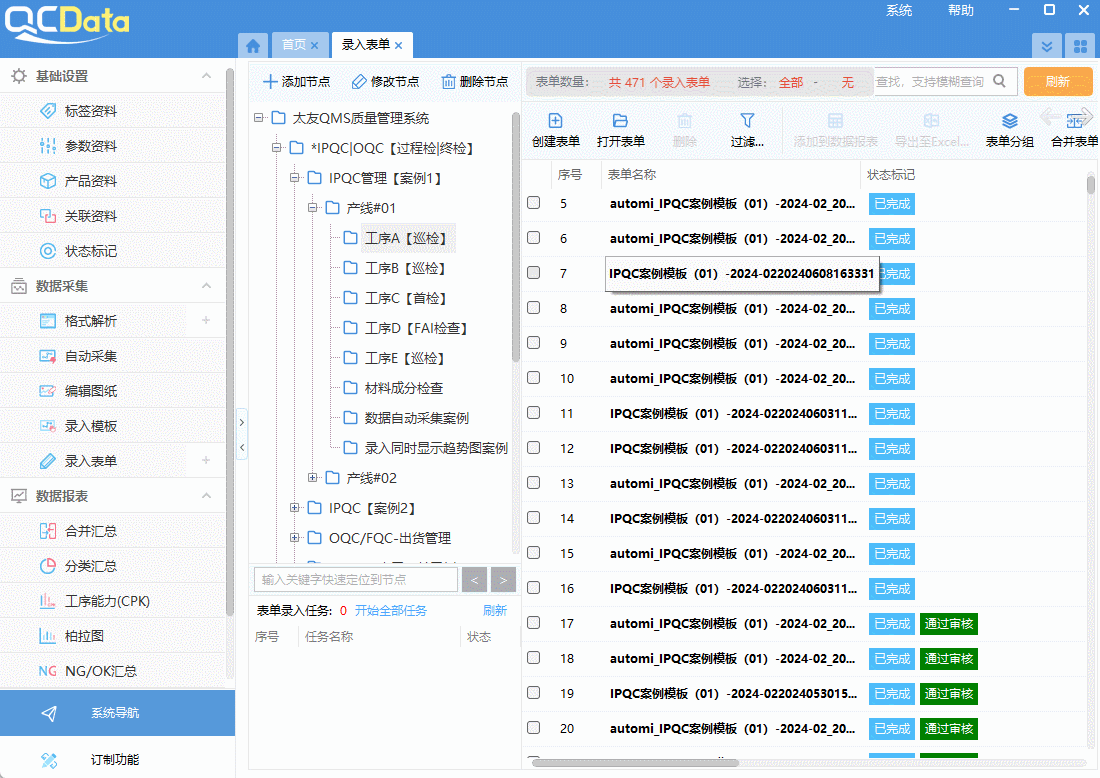Open 自动采集 in the data collection section
Screen dimensions: 1100x778
pyautogui.click(x=91, y=356)
